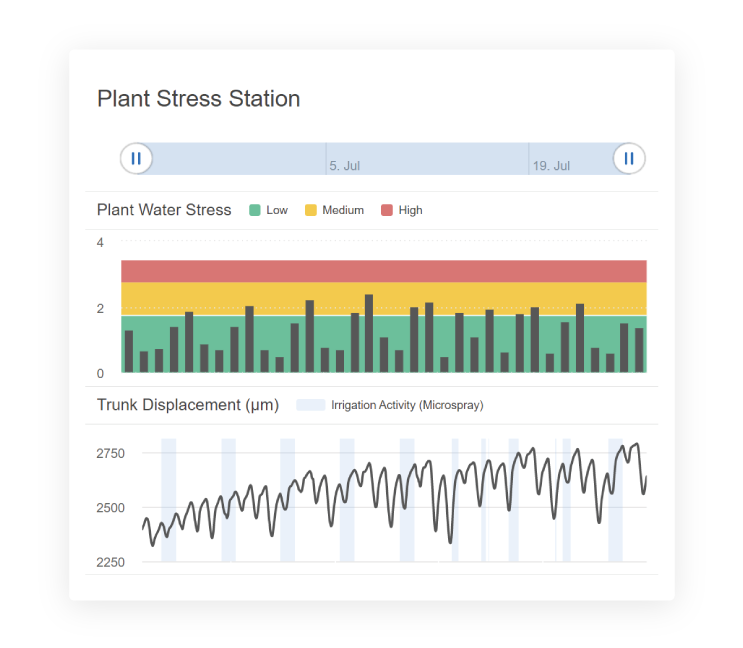This screenshot has height=648, width=743.
Task: Click the Plant Water Stress chart heading
Action: point(164,210)
